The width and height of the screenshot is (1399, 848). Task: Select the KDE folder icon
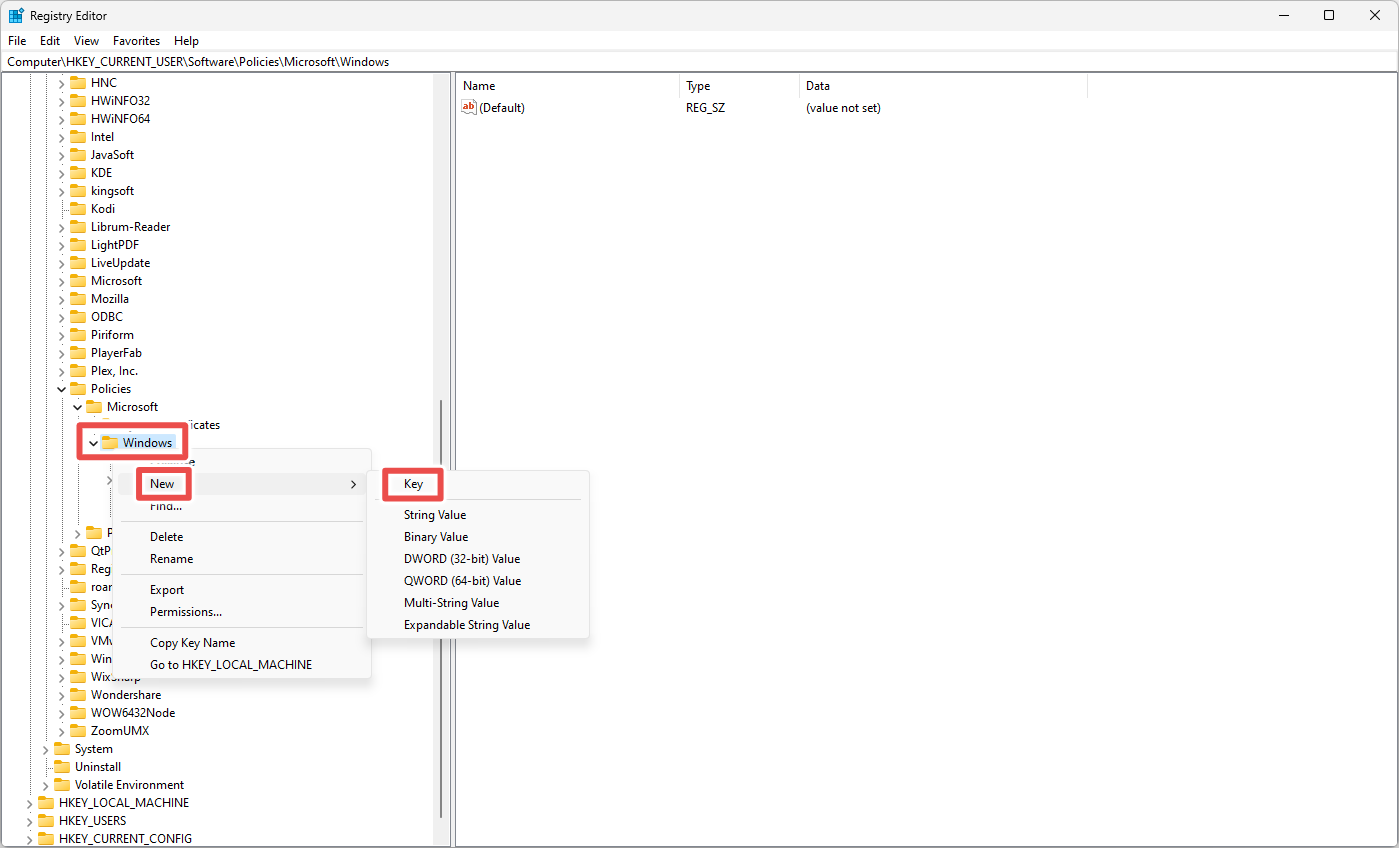pyautogui.click(x=78, y=173)
